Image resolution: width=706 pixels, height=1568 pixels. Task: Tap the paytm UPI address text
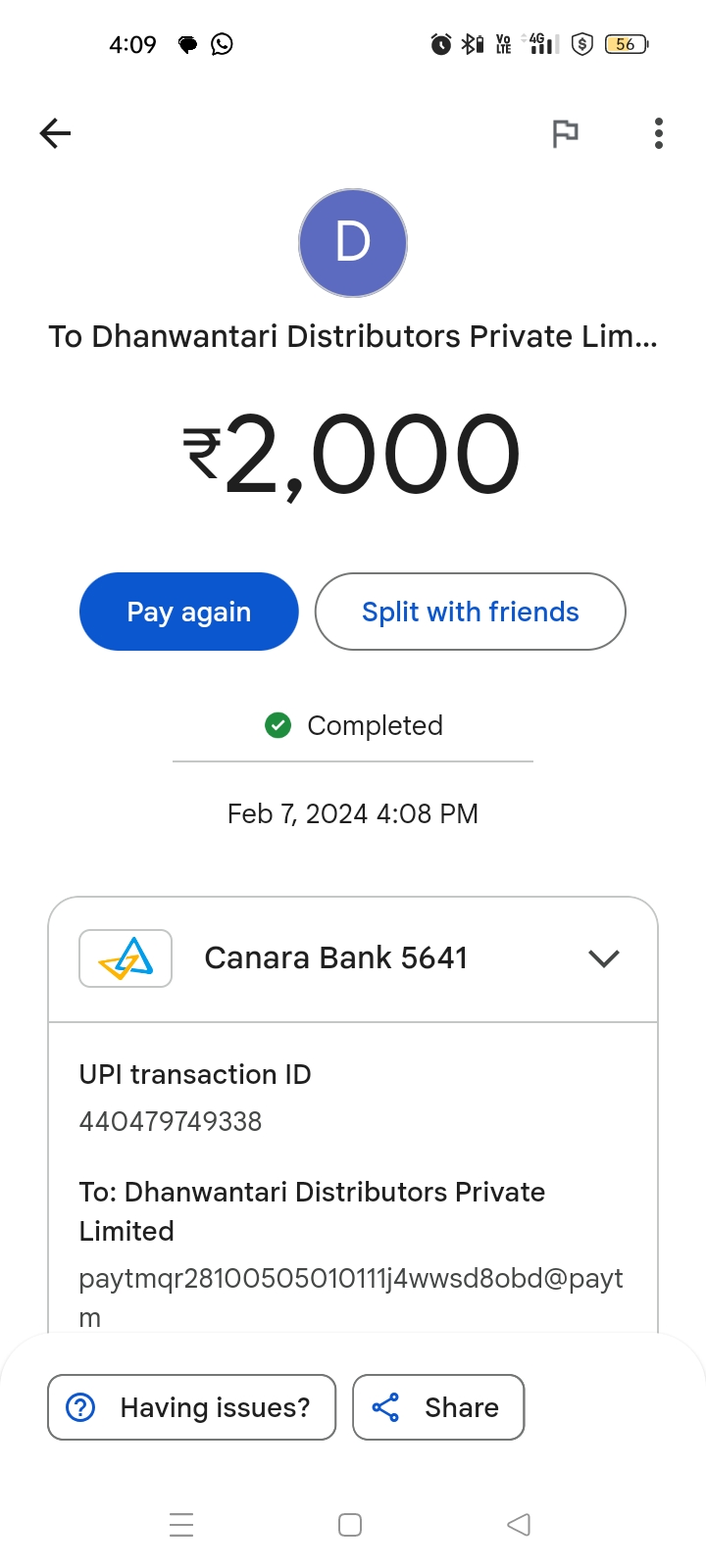[x=351, y=1298]
